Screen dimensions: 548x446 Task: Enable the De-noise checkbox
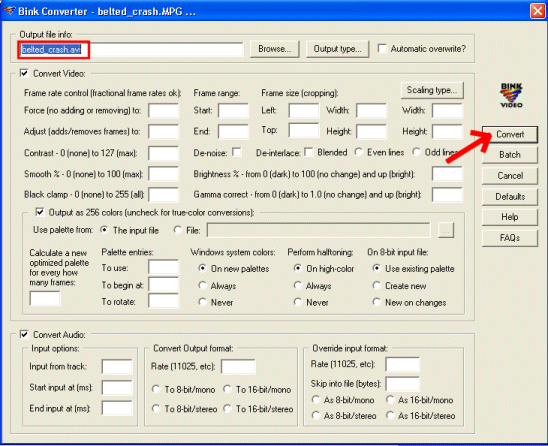pos(237,152)
